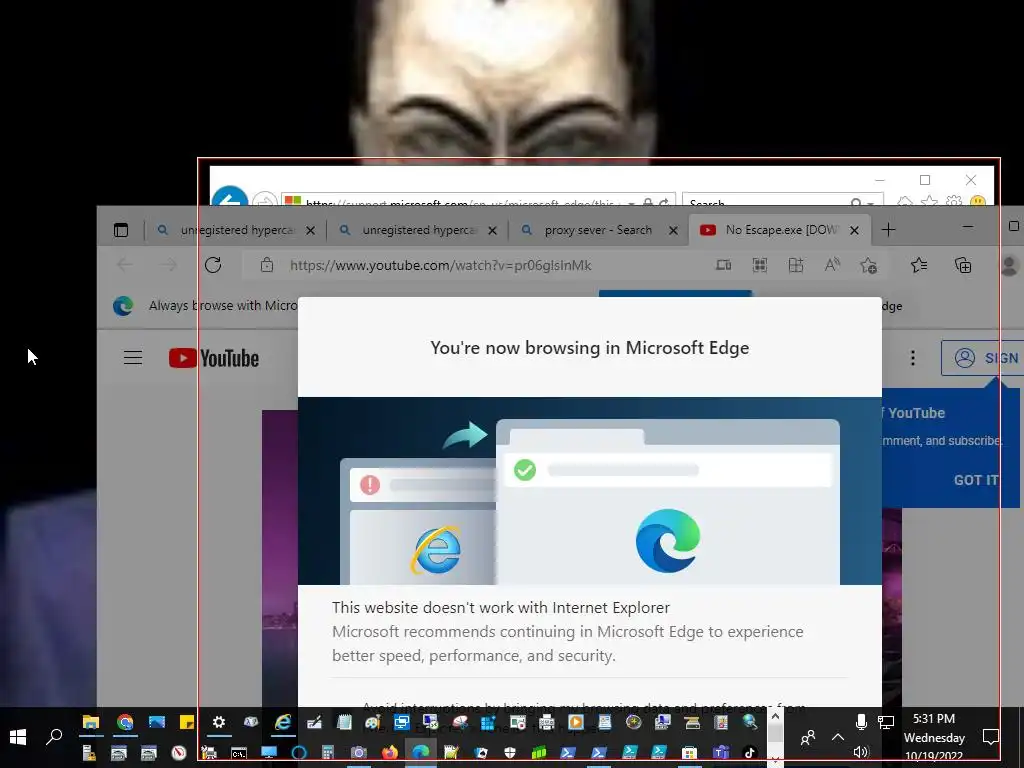The width and height of the screenshot is (1024, 768).
Task: View site information lock icon in Edge
Action: pos(266,265)
